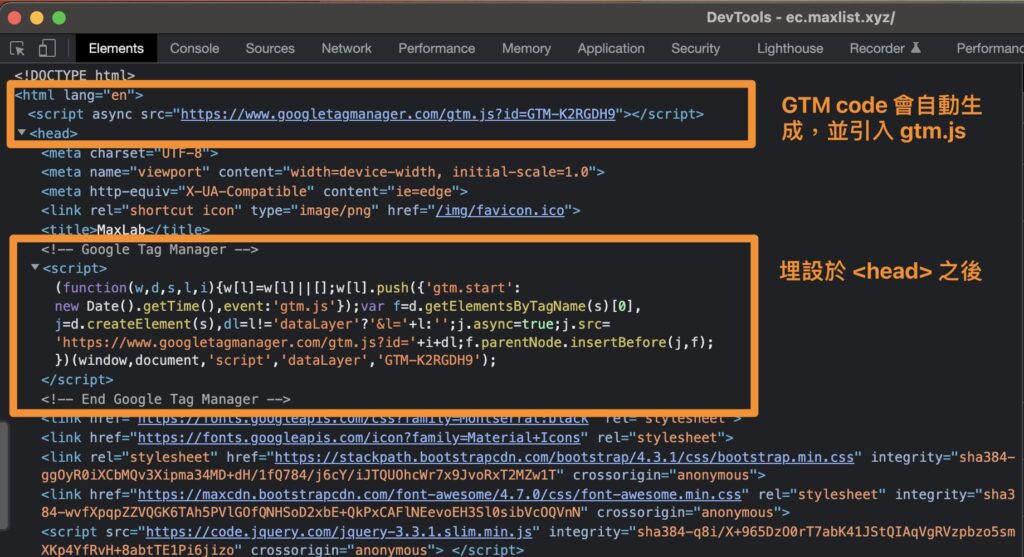Activate the inspect element picker icon

(18, 48)
